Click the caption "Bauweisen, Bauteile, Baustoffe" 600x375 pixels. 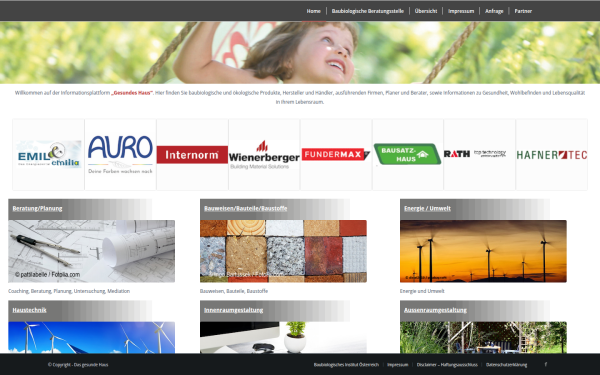pos(234,291)
